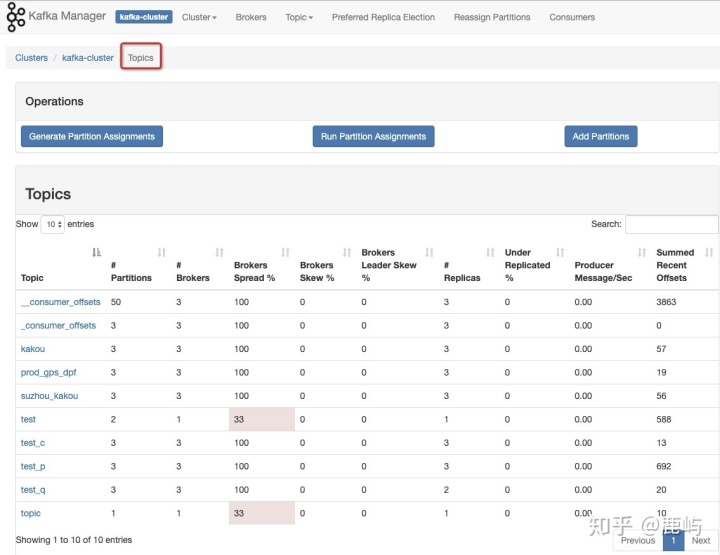Open the _consumer_offsets topic with 3 partitions
720x555 pixels.
pos(58,325)
